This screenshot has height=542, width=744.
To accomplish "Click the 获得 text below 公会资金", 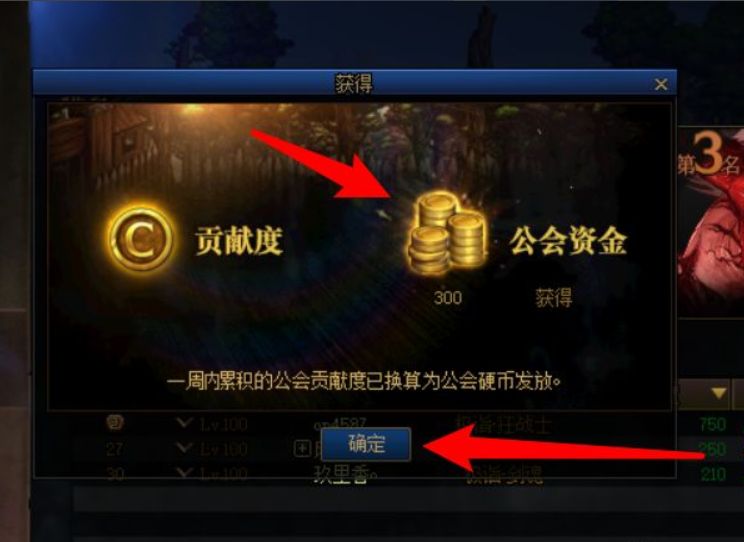I will click(554, 298).
